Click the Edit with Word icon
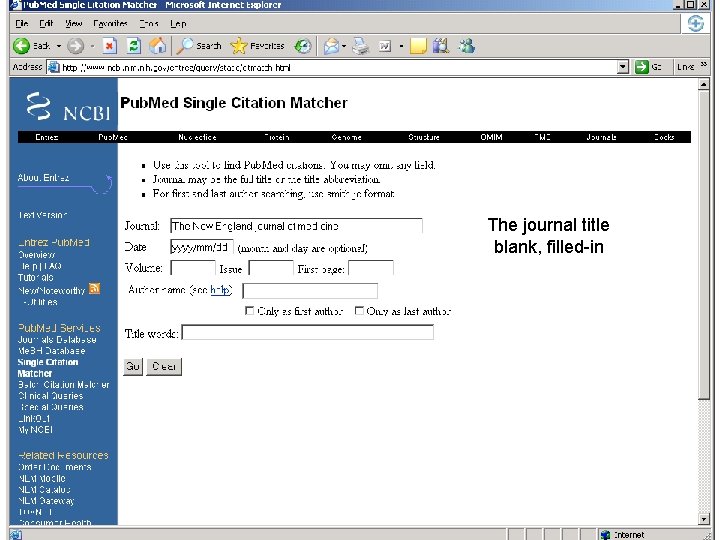720x540 pixels. 385,46
